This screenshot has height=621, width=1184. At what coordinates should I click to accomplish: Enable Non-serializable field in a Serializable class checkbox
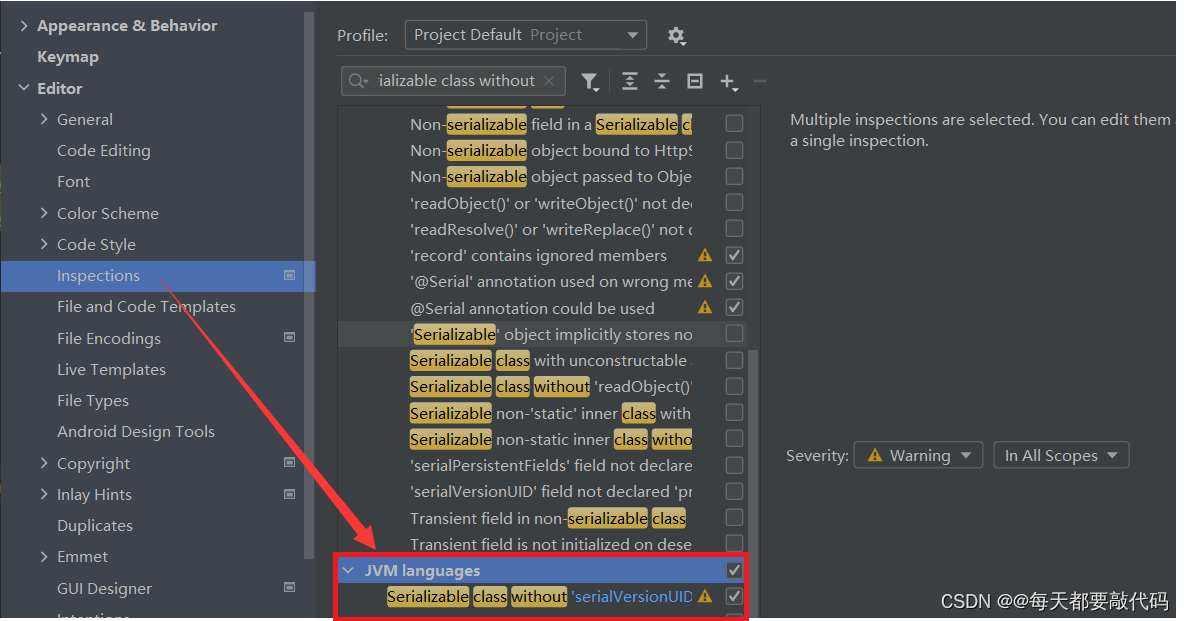tap(734, 123)
